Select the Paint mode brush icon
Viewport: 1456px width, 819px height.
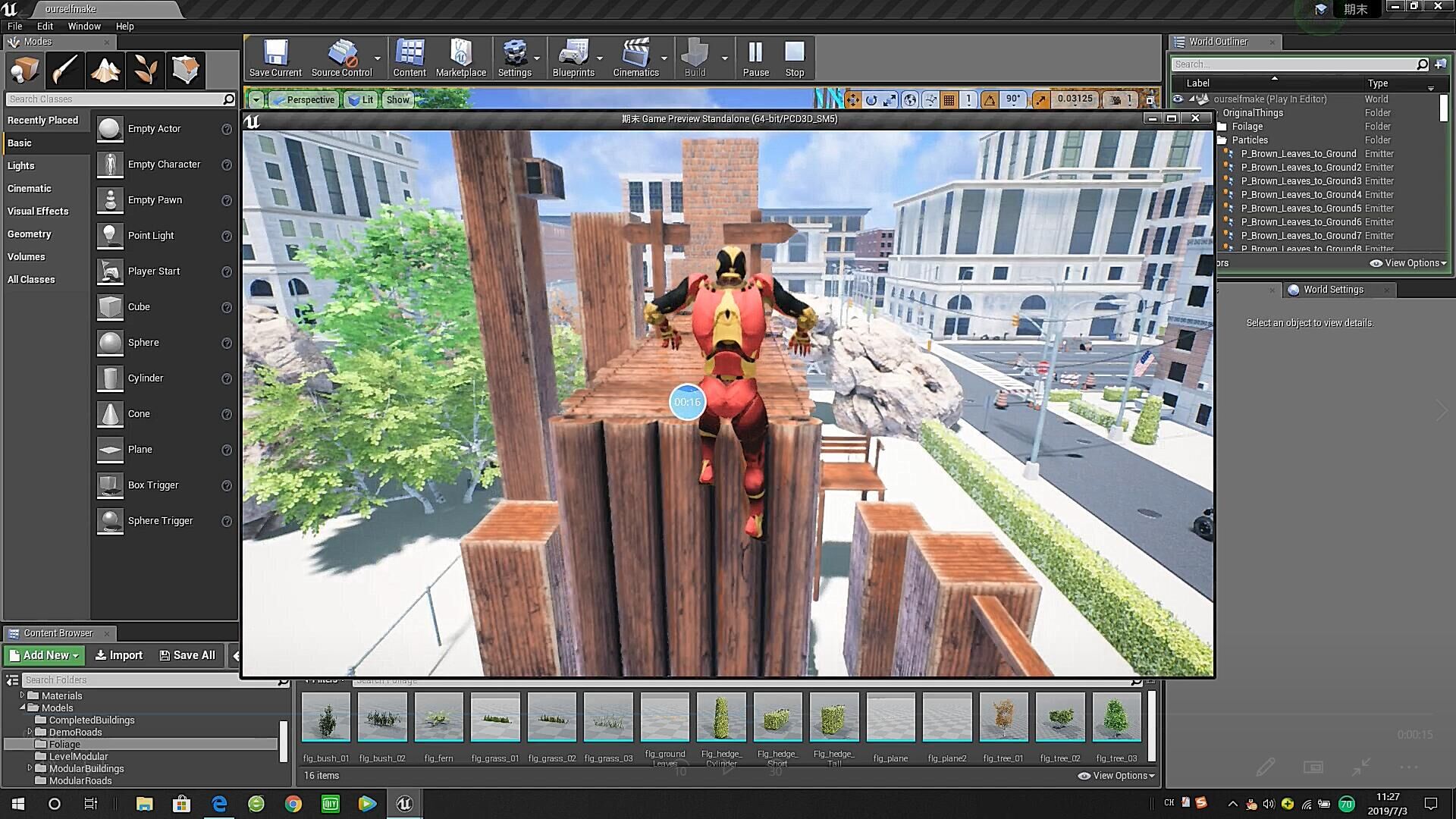[64, 71]
